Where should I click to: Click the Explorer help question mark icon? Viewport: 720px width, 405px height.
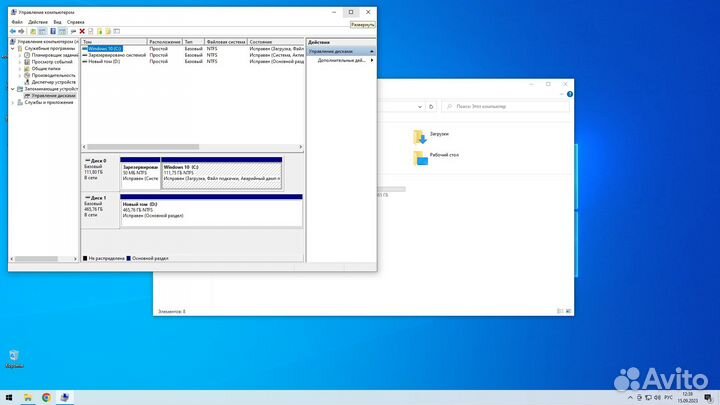click(570, 94)
